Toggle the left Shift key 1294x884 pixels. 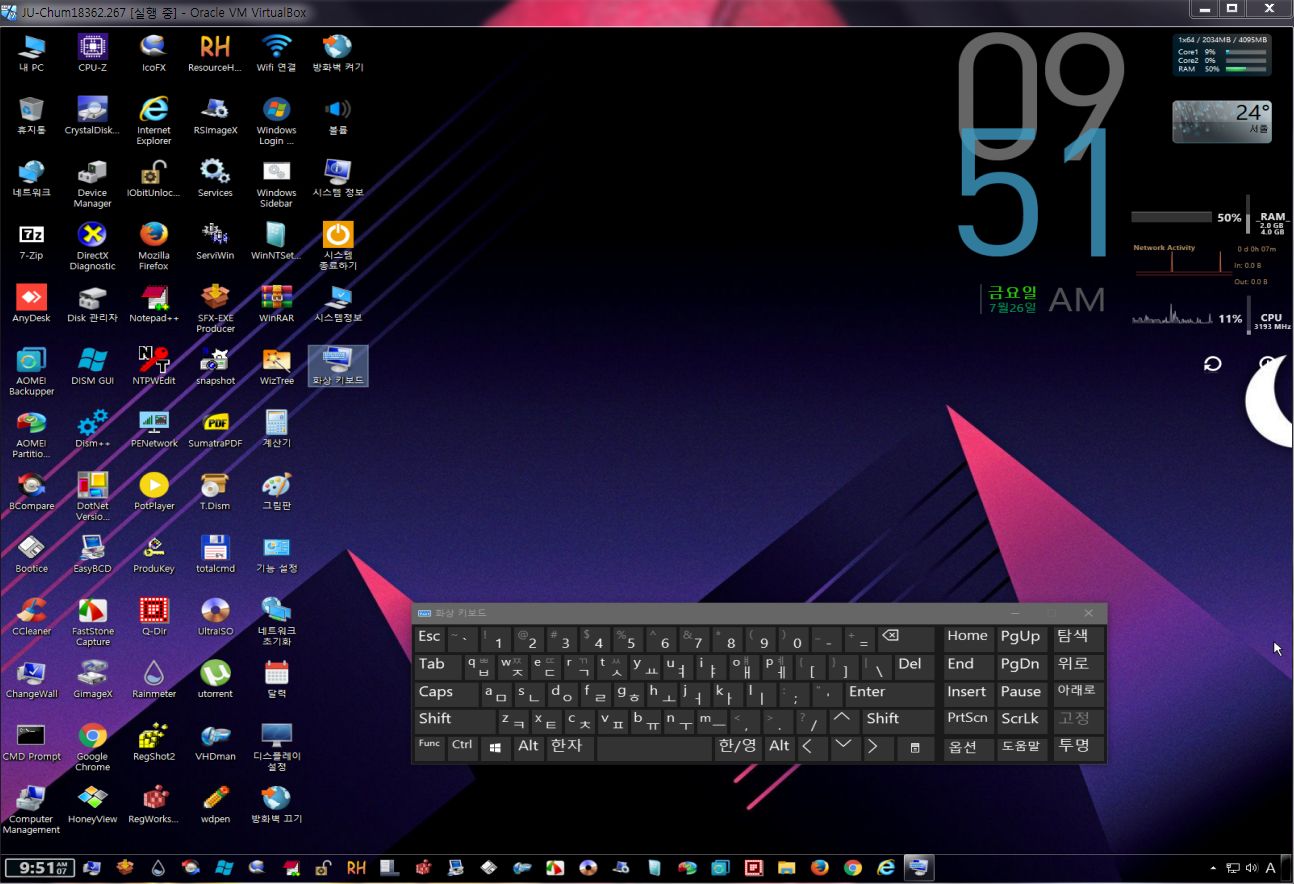[455, 720]
